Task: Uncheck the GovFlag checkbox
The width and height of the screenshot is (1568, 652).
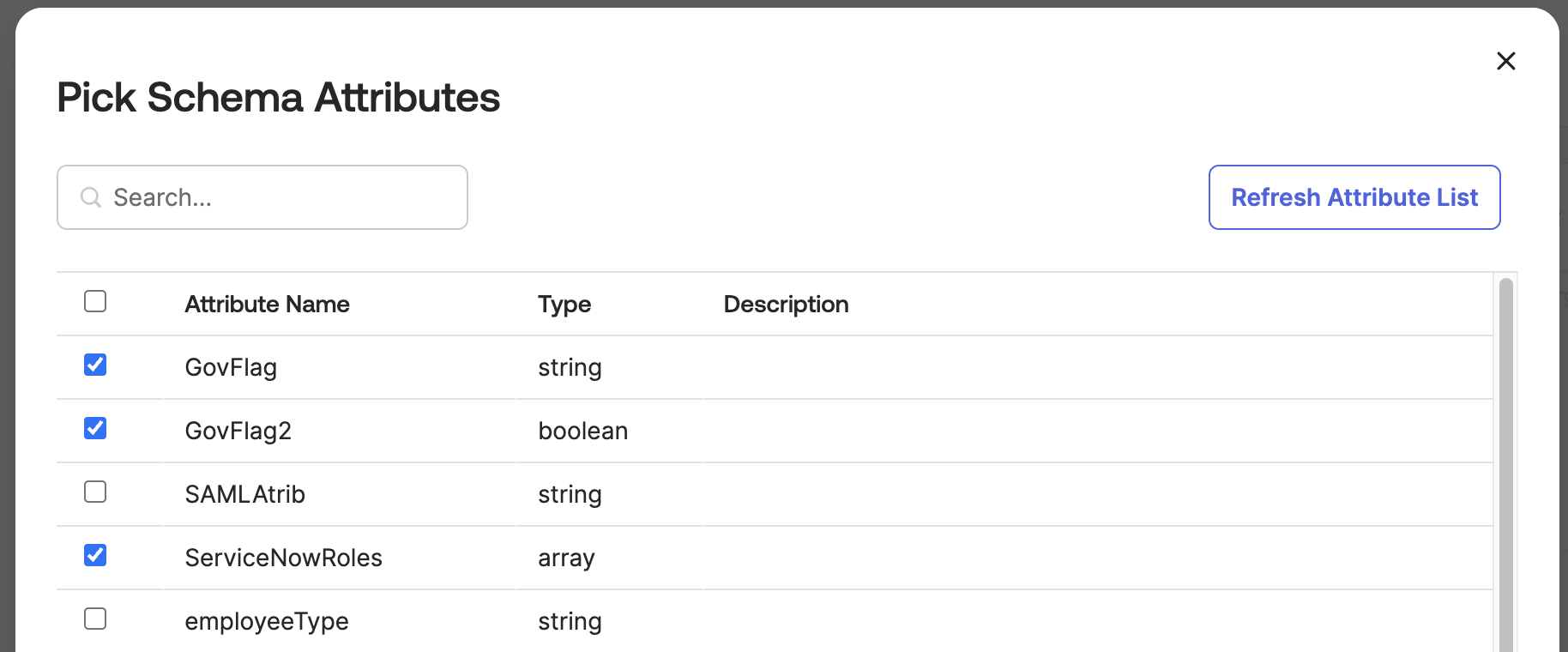Action: [94, 366]
